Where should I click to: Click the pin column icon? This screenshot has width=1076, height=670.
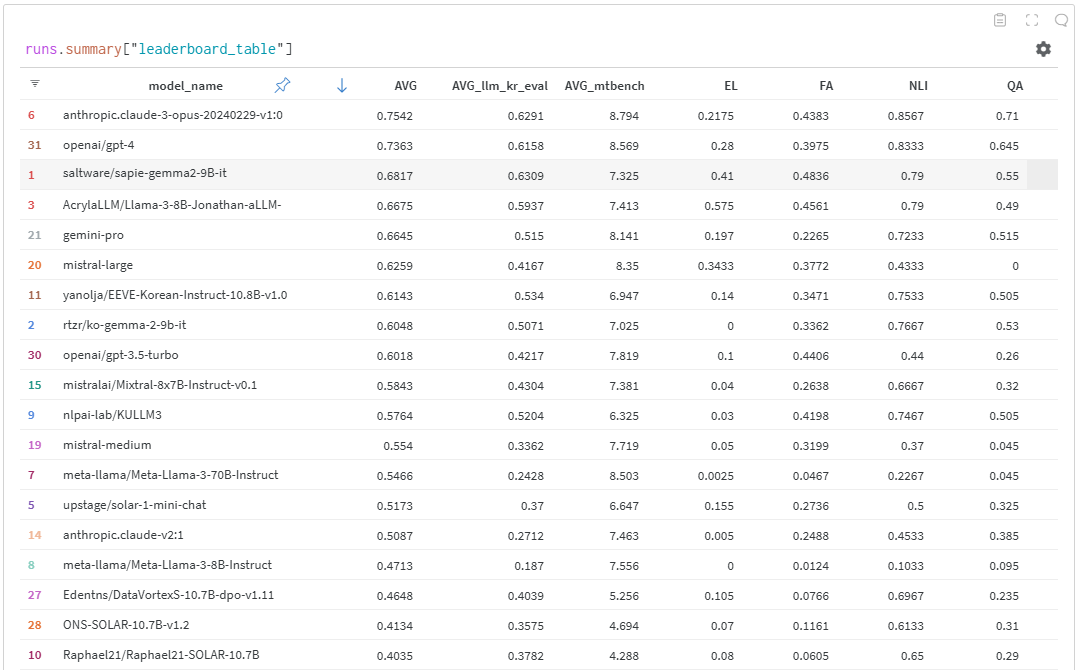[x=282, y=85]
